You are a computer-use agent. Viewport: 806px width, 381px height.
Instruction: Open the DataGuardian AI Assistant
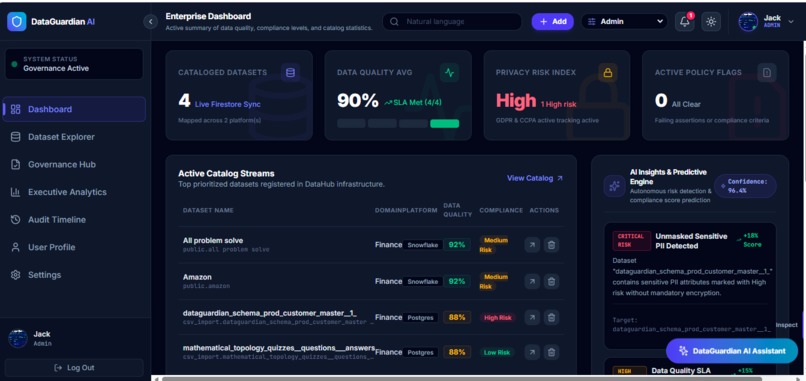[x=732, y=351]
